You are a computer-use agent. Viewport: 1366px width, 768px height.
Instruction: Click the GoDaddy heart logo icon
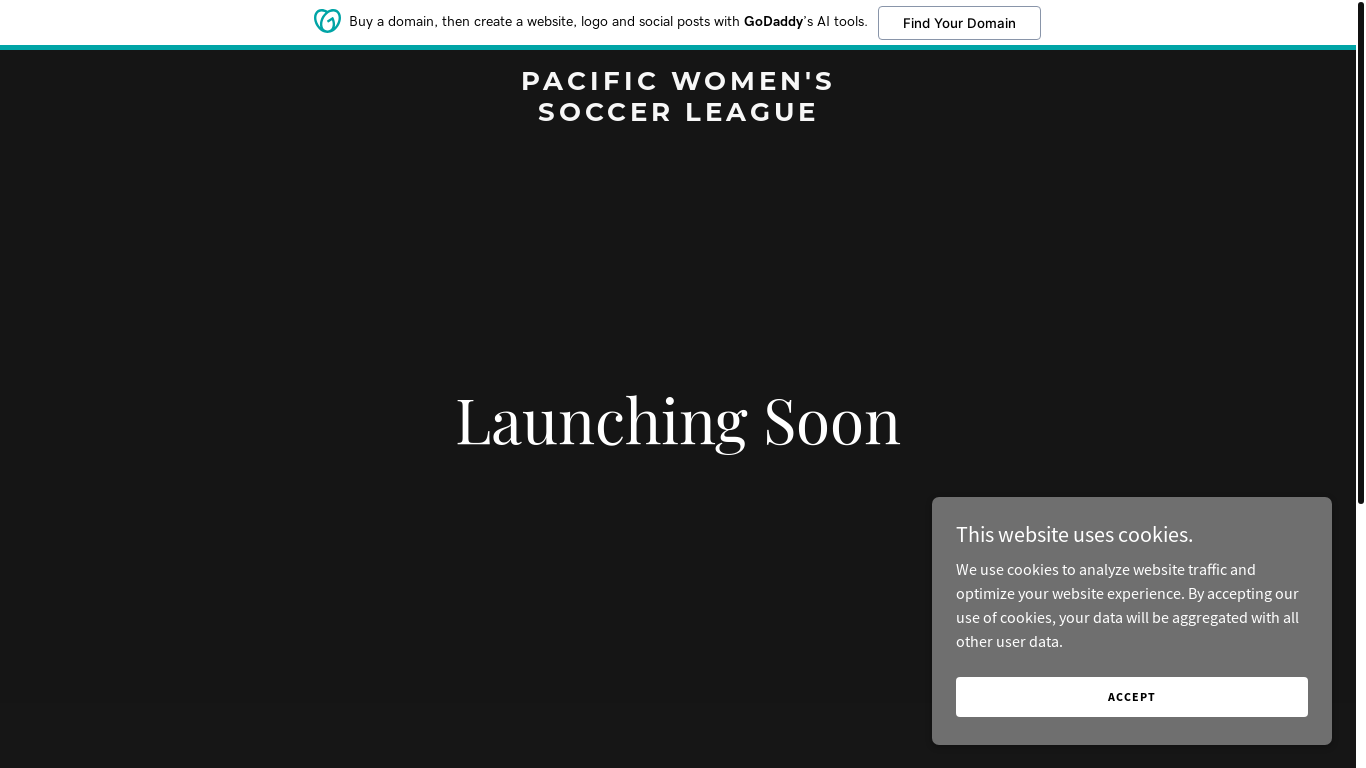pyautogui.click(x=327, y=21)
